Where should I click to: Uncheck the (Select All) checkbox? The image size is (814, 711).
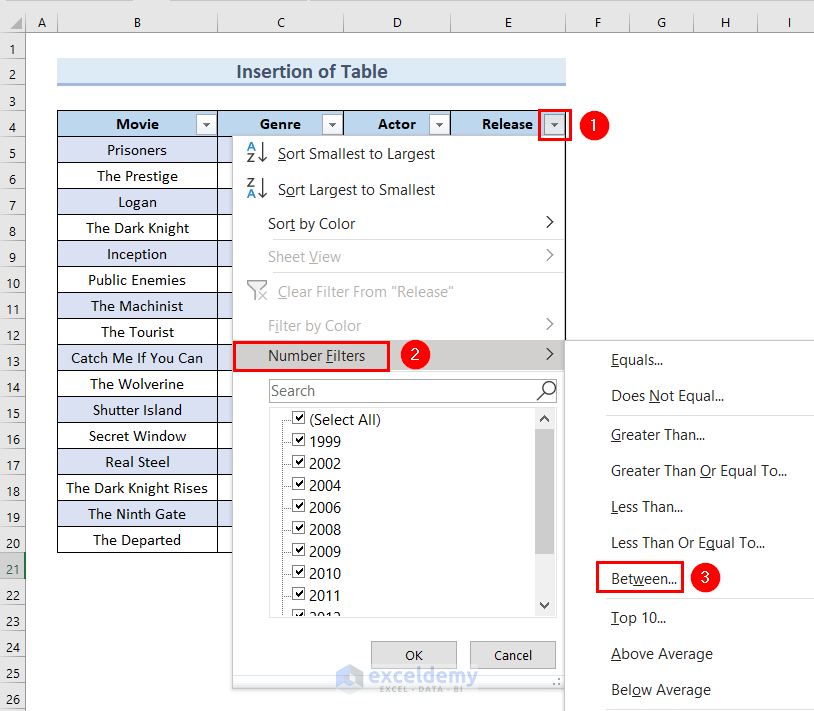tap(297, 419)
